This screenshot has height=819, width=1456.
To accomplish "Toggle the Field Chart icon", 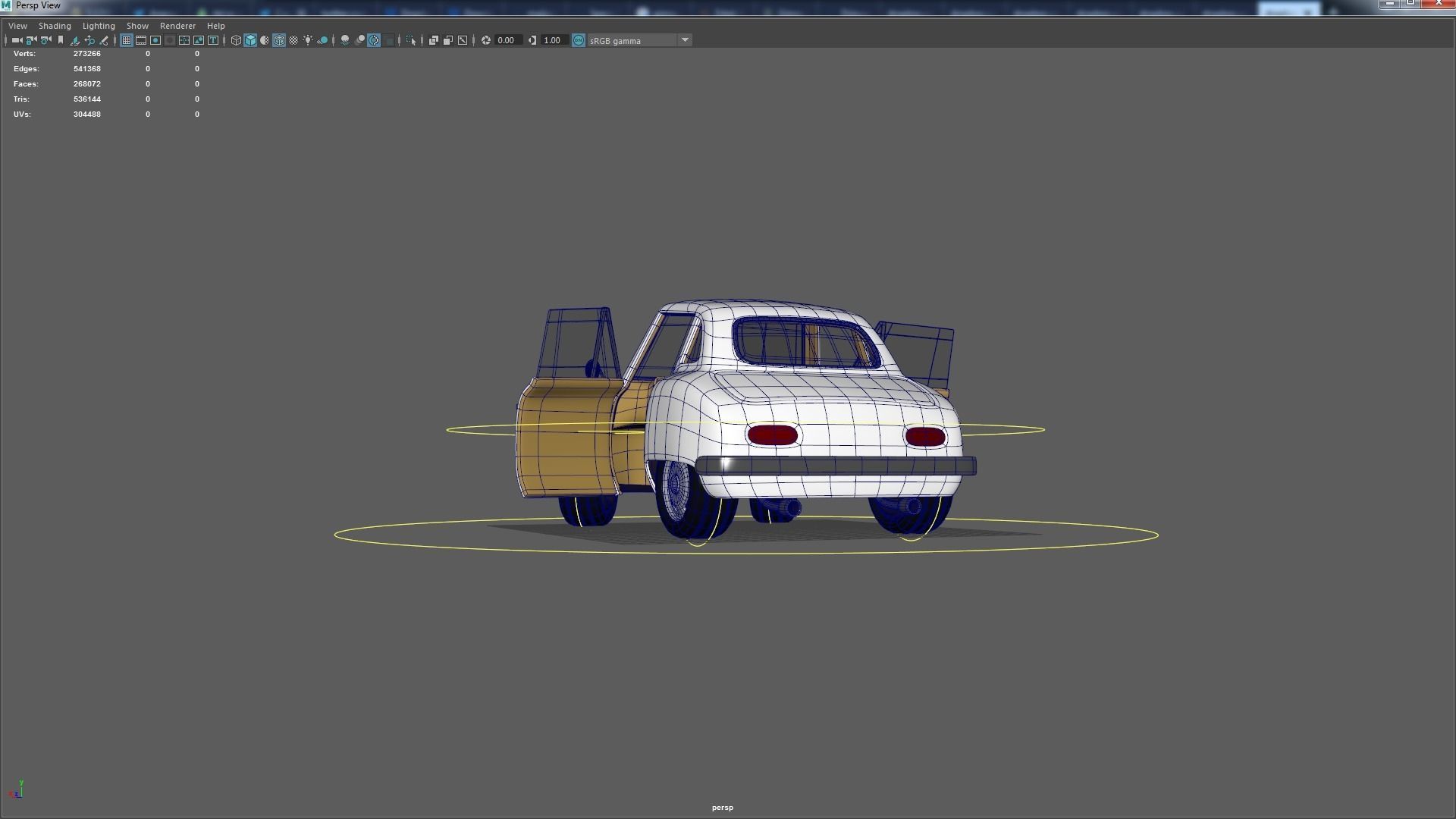I will click(x=184, y=40).
